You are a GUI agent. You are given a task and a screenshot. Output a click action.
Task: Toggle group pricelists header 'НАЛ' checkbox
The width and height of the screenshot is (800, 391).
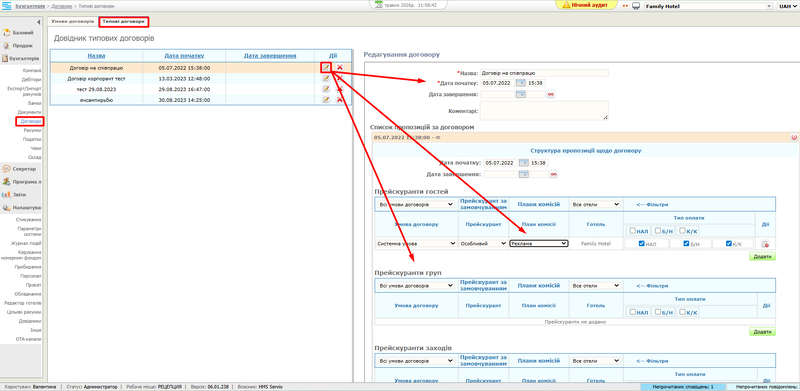click(x=633, y=312)
